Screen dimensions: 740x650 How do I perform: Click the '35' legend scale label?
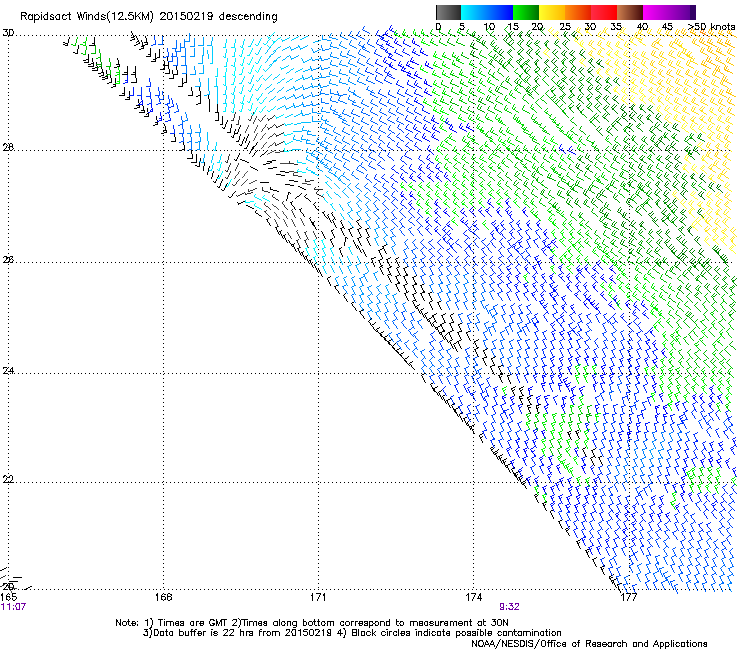coord(616,27)
